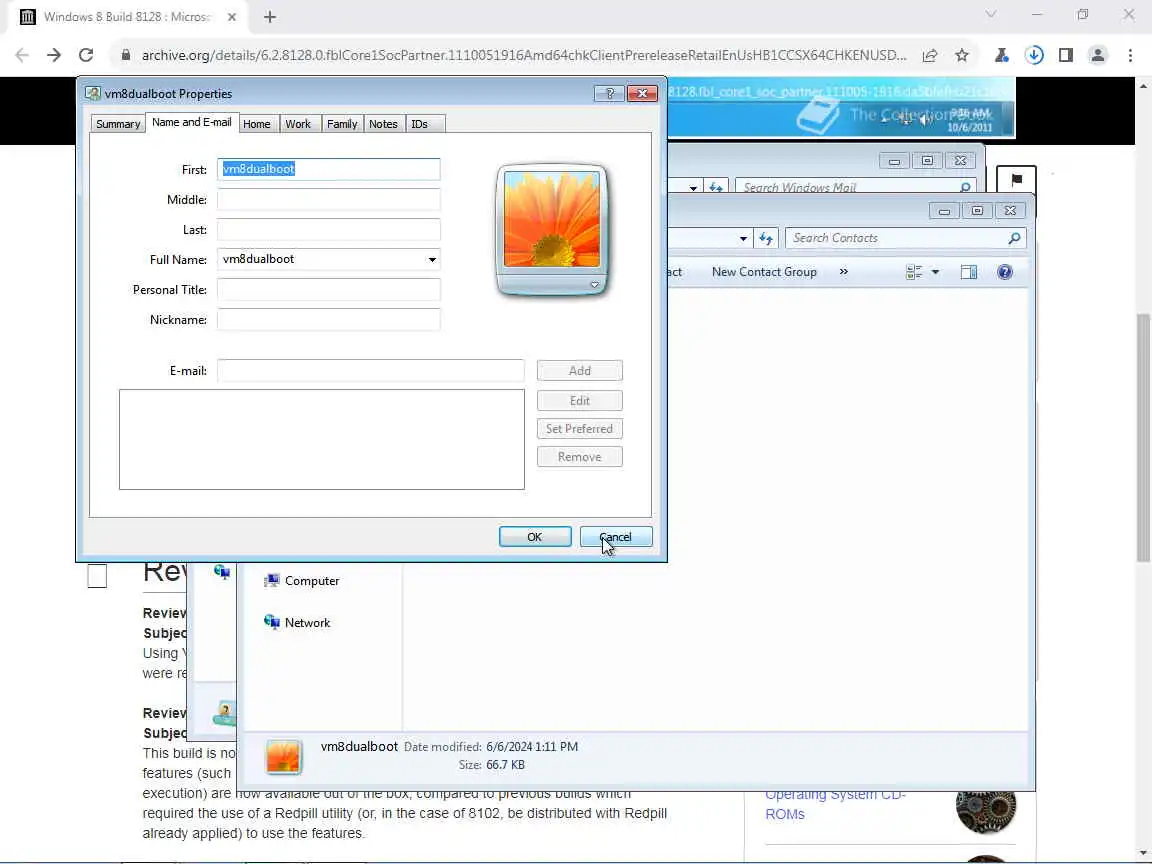Select Network in navigation pane

click(298, 622)
